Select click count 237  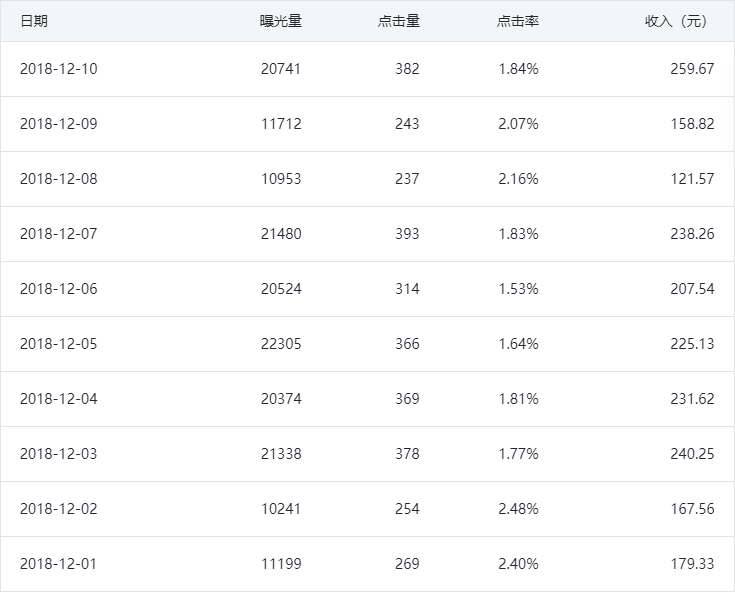pyautogui.click(x=406, y=179)
